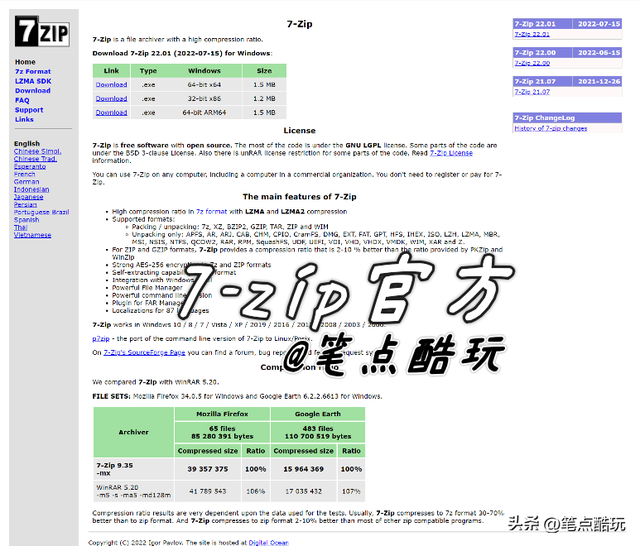Viewport: 640px width, 546px height.
Task: Click the 39 357 375 table cell
Action: point(208,469)
